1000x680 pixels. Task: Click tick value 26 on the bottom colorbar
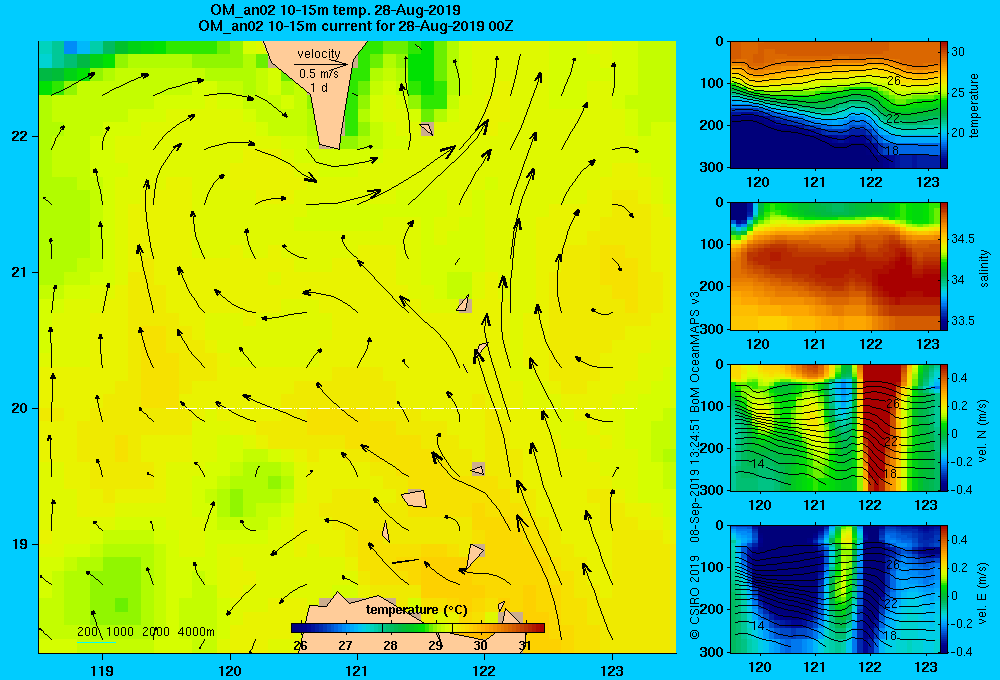(300, 646)
